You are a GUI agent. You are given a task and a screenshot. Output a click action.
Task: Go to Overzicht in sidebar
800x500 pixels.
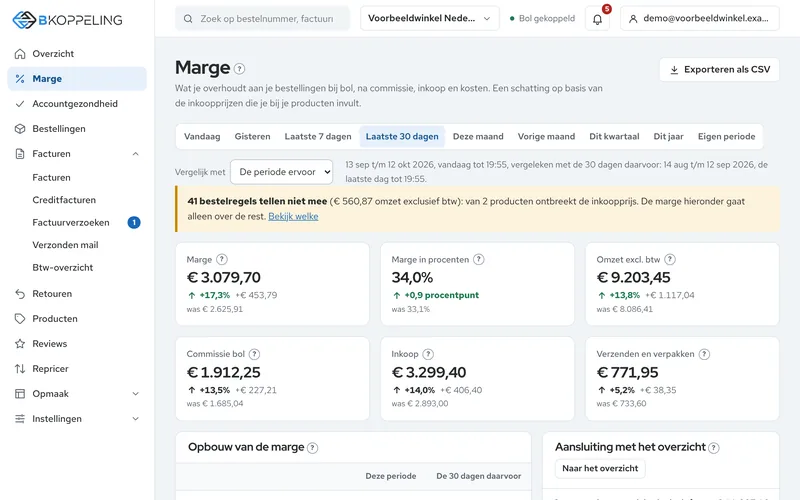click(77, 54)
